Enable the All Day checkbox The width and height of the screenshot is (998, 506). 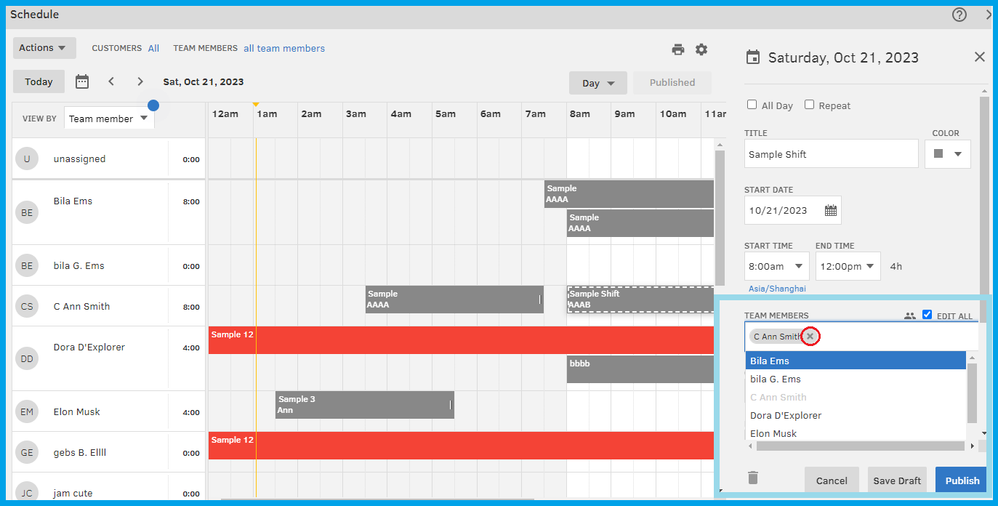(x=752, y=104)
